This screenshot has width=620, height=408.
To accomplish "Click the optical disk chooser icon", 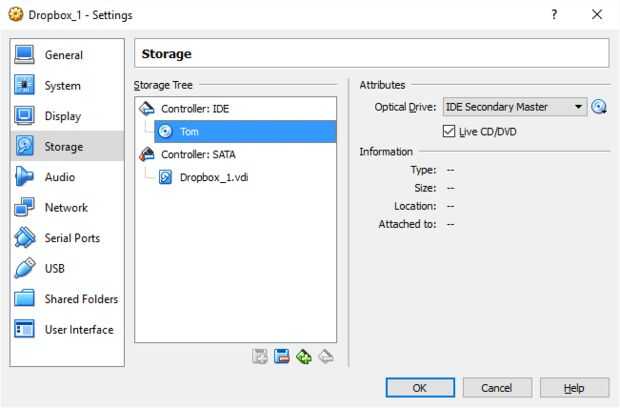I will tap(599, 107).
